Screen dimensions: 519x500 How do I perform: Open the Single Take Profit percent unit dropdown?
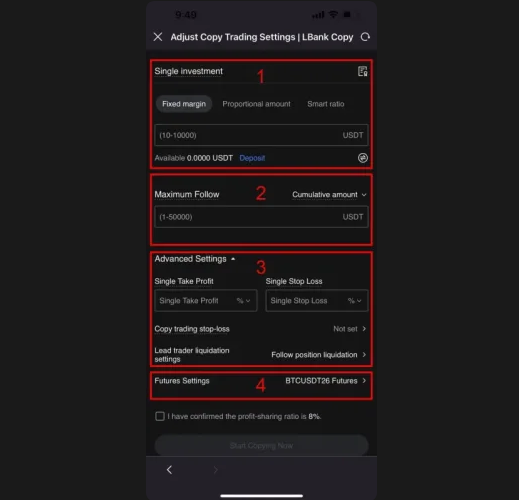tap(243, 301)
